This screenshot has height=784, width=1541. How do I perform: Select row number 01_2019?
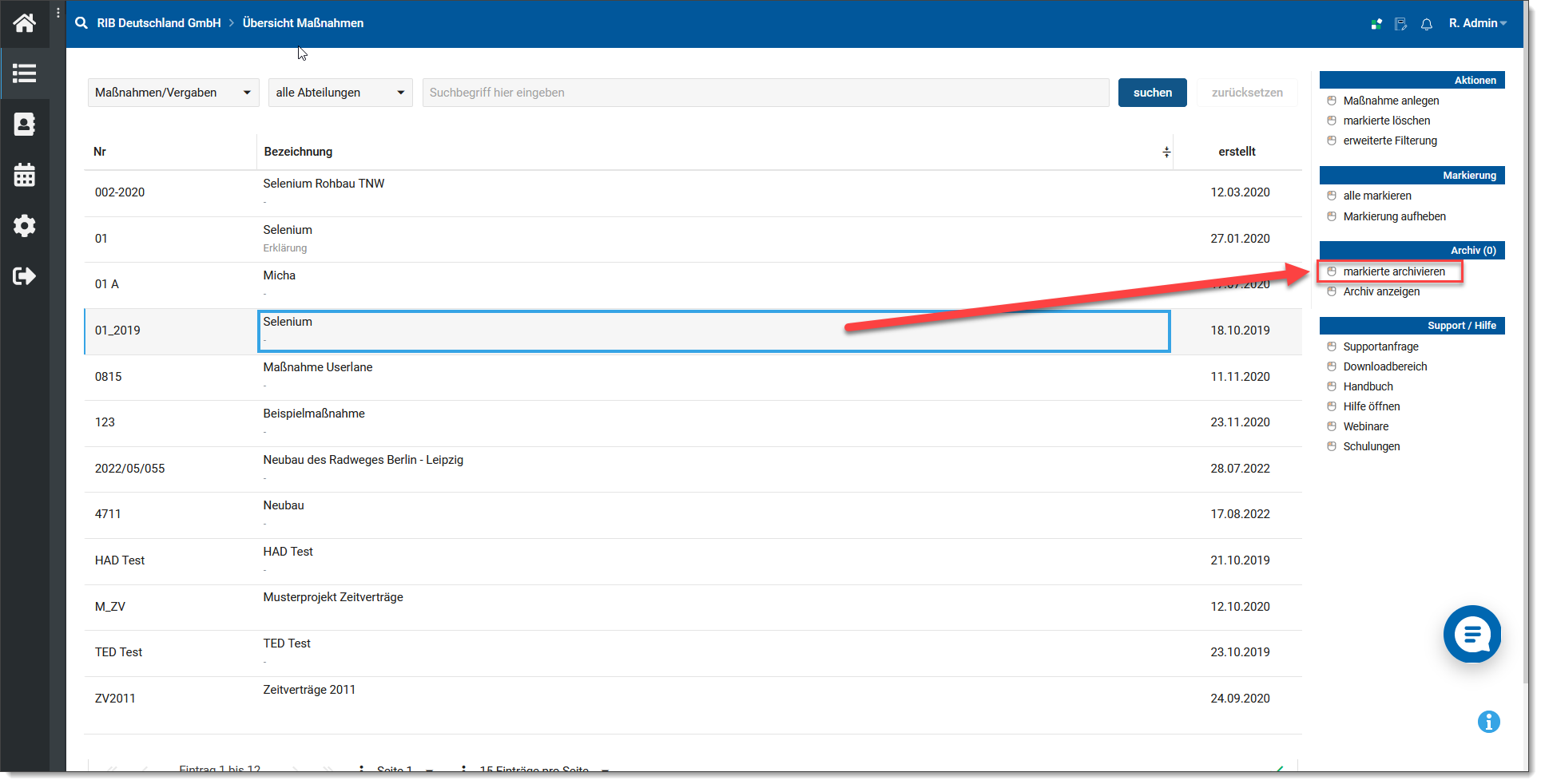[117, 331]
